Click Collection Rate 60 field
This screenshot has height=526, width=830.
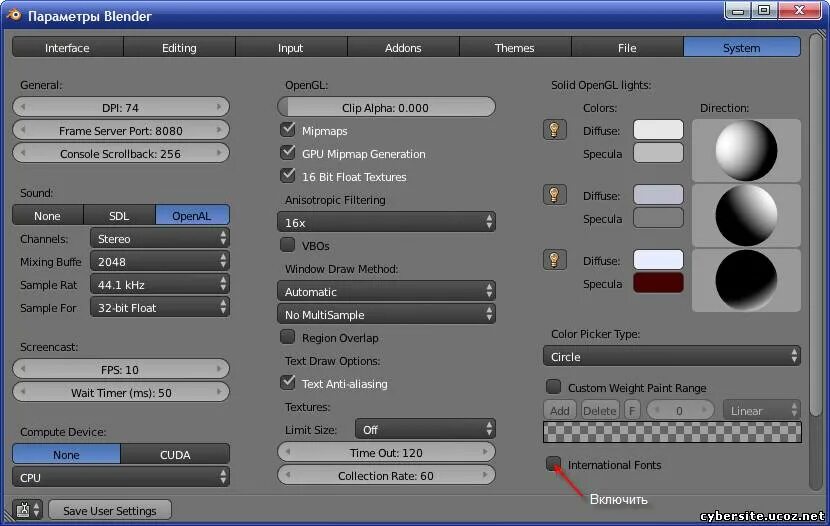point(386,475)
